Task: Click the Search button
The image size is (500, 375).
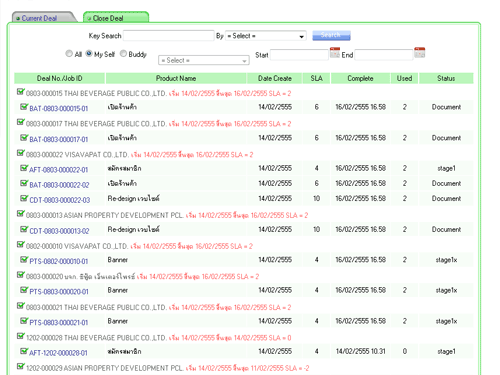Action: click(x=331, y=35)
